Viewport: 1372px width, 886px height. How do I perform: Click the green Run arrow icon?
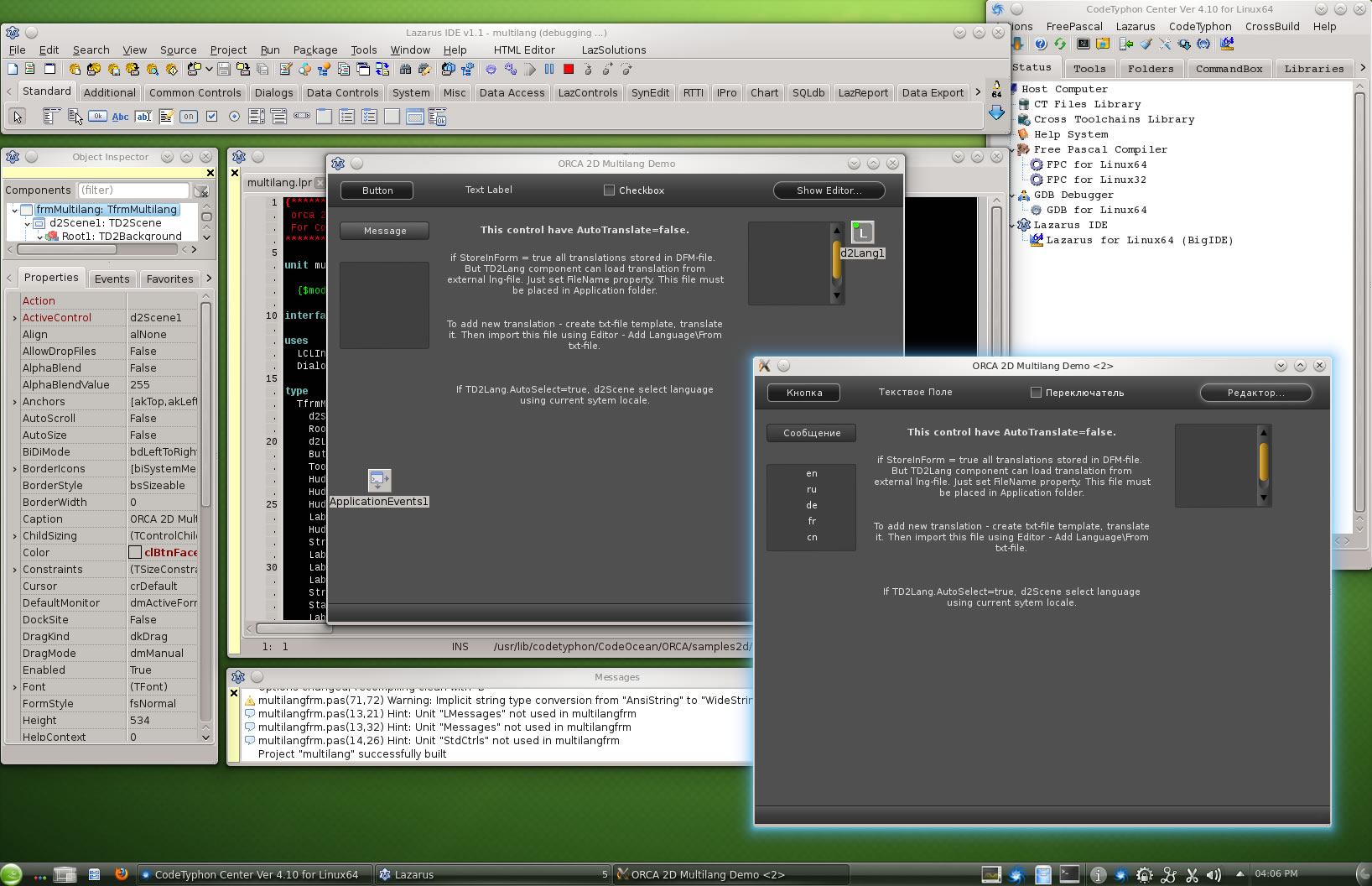[x=530, y=69]
